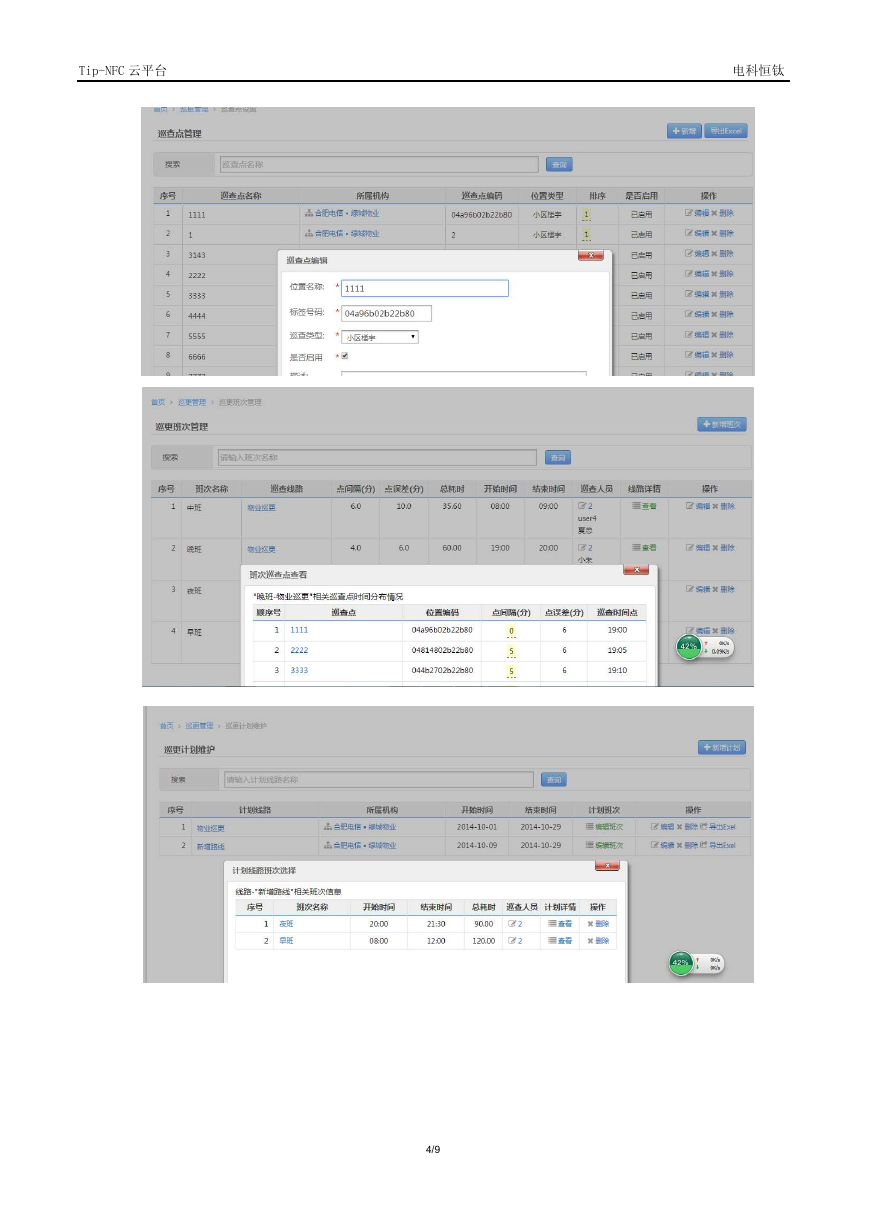Viewport: 869px width, 1228px height.
Task: Click the edit icon in 中班 row
Action: [x=690, y=506]
